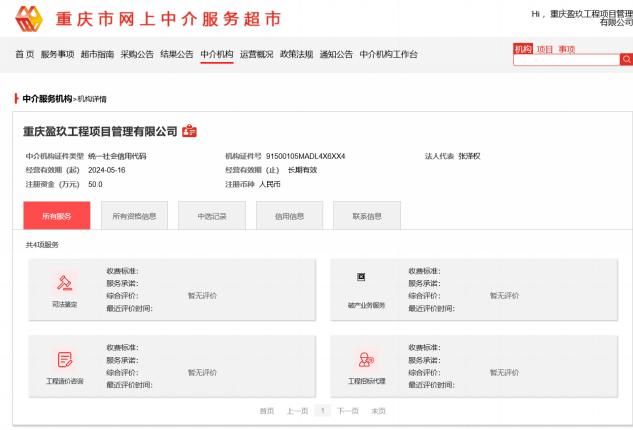Click the 破产业务服务 service label
The image size is (633, 430).
pyautogui.click(x=367, y=305)
